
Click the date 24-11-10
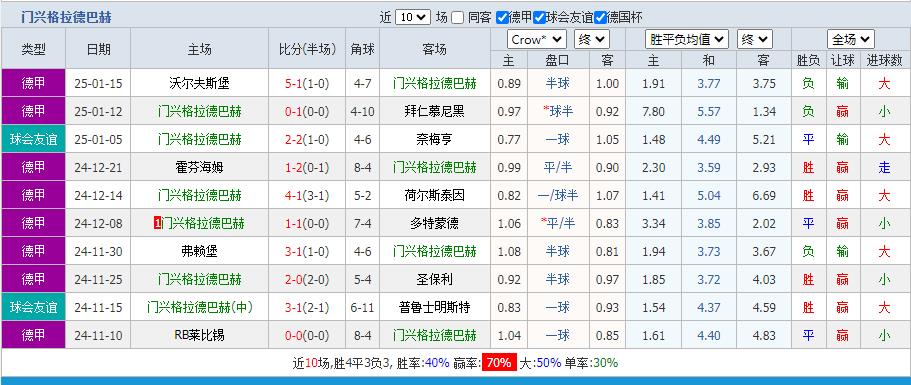tap(98, 335)
